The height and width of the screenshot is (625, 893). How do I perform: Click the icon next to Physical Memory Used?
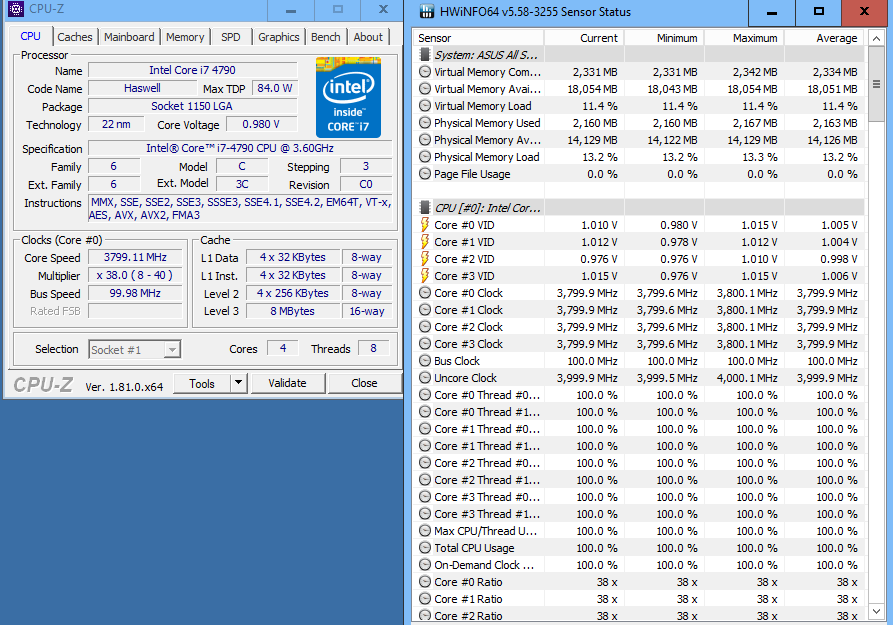click(425, 122)
